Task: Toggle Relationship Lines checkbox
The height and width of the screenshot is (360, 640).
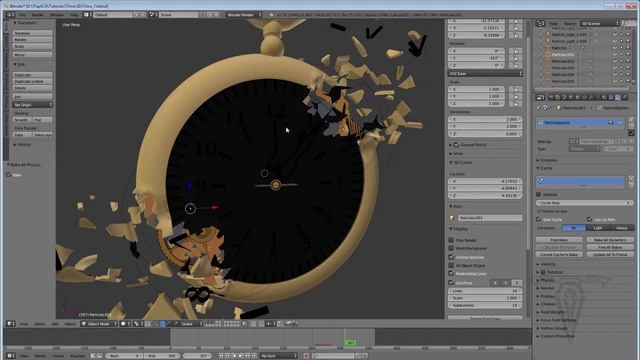Action: 451,273
